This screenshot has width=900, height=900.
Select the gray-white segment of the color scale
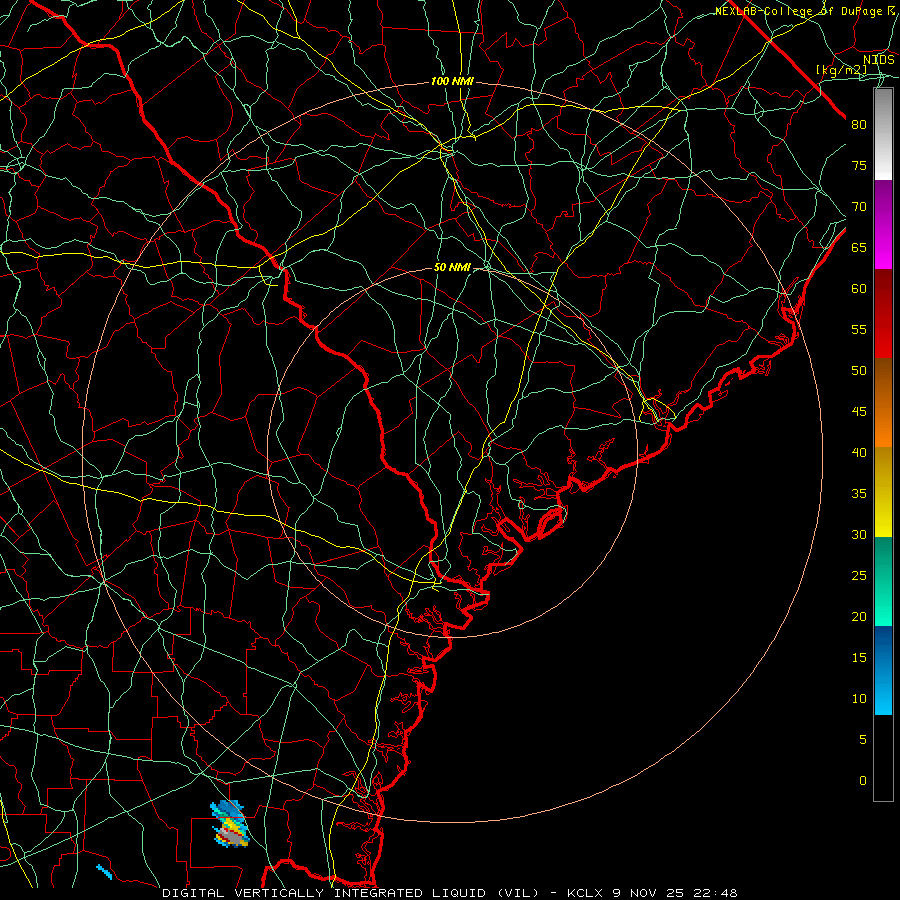tap(883, 134)
